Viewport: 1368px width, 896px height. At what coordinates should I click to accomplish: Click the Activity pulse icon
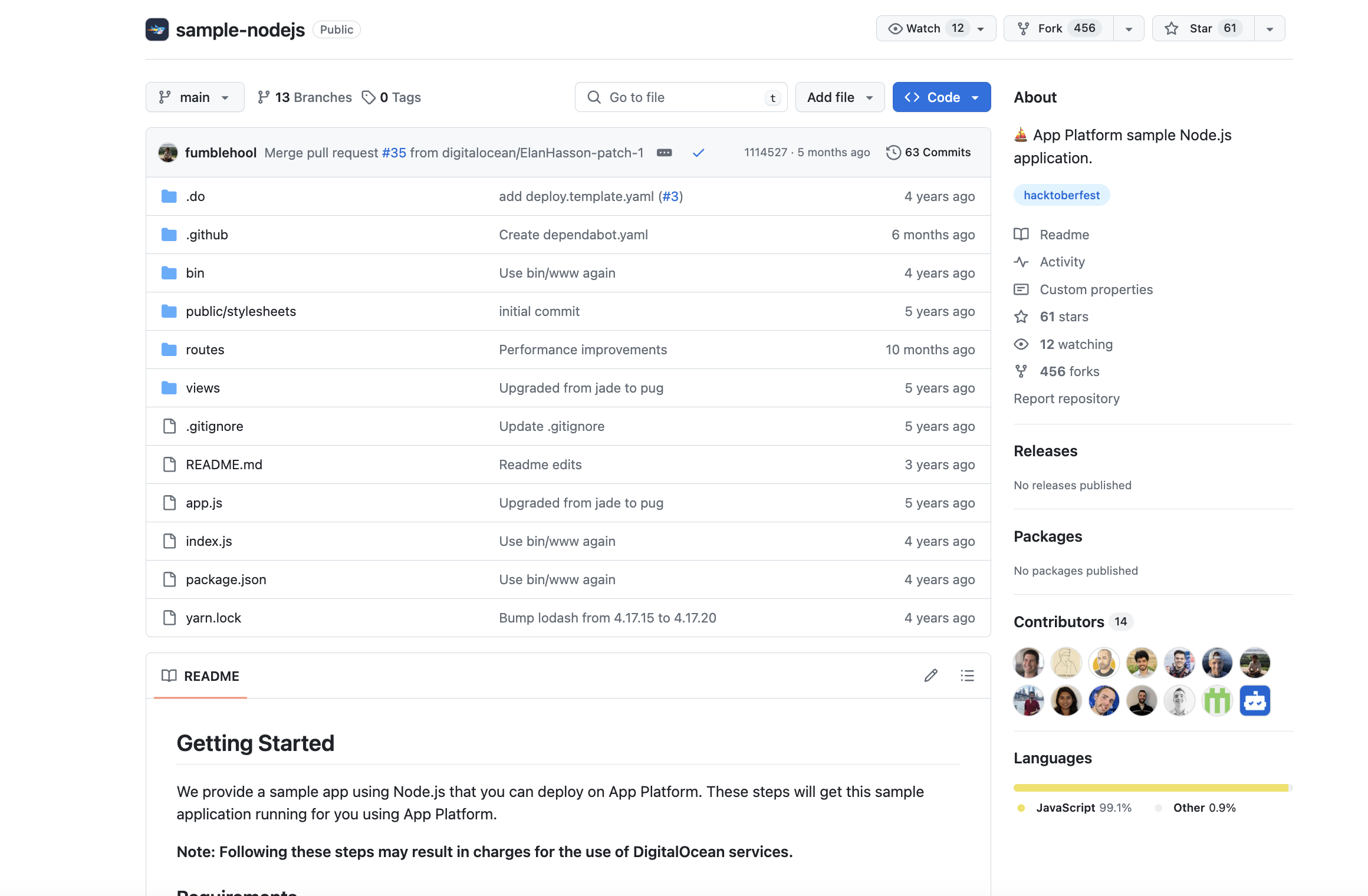(x=1021, y=262)
